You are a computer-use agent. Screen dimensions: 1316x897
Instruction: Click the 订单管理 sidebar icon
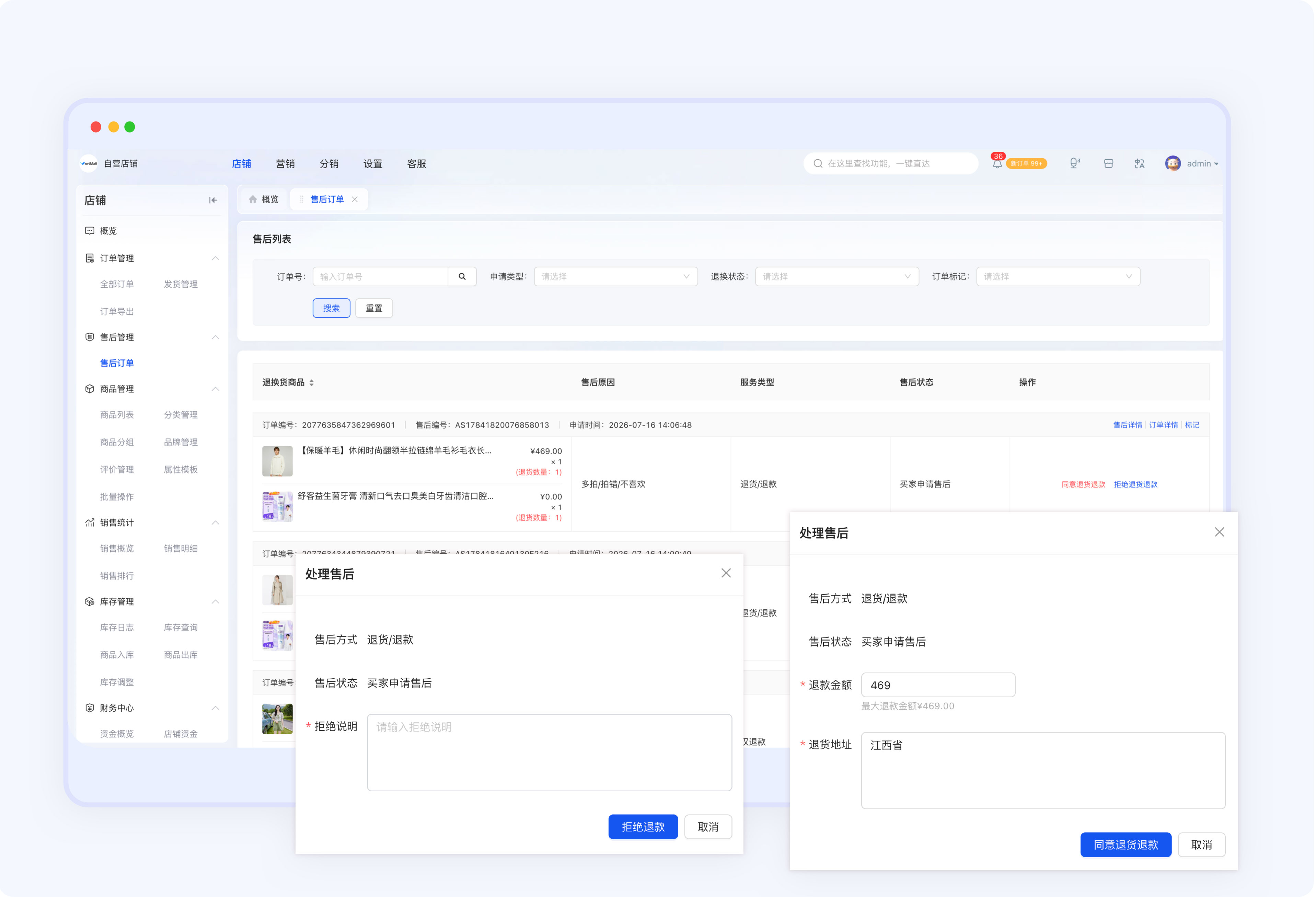click(90, 258)
